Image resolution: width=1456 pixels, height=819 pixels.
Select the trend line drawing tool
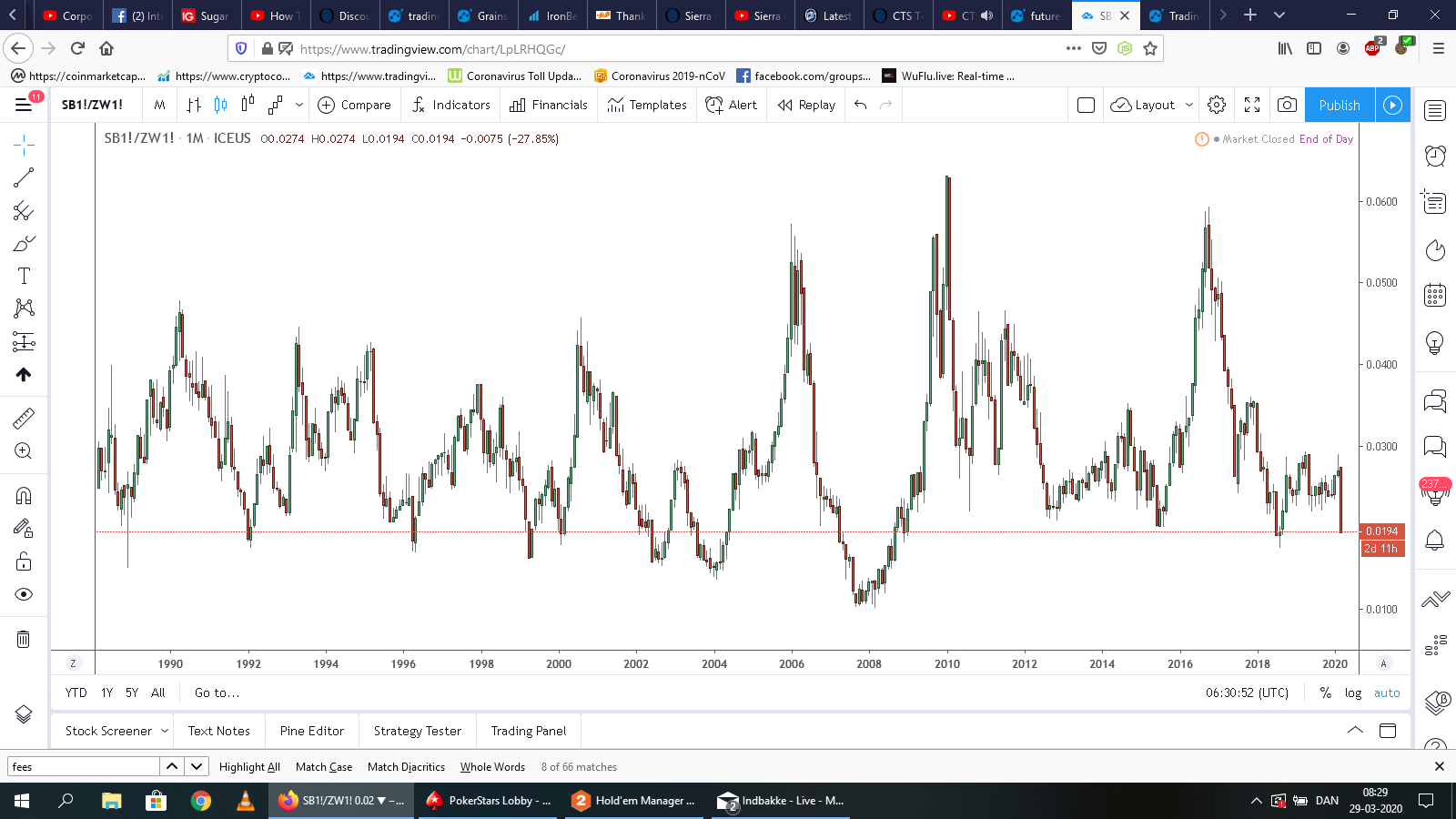point(24,177)
